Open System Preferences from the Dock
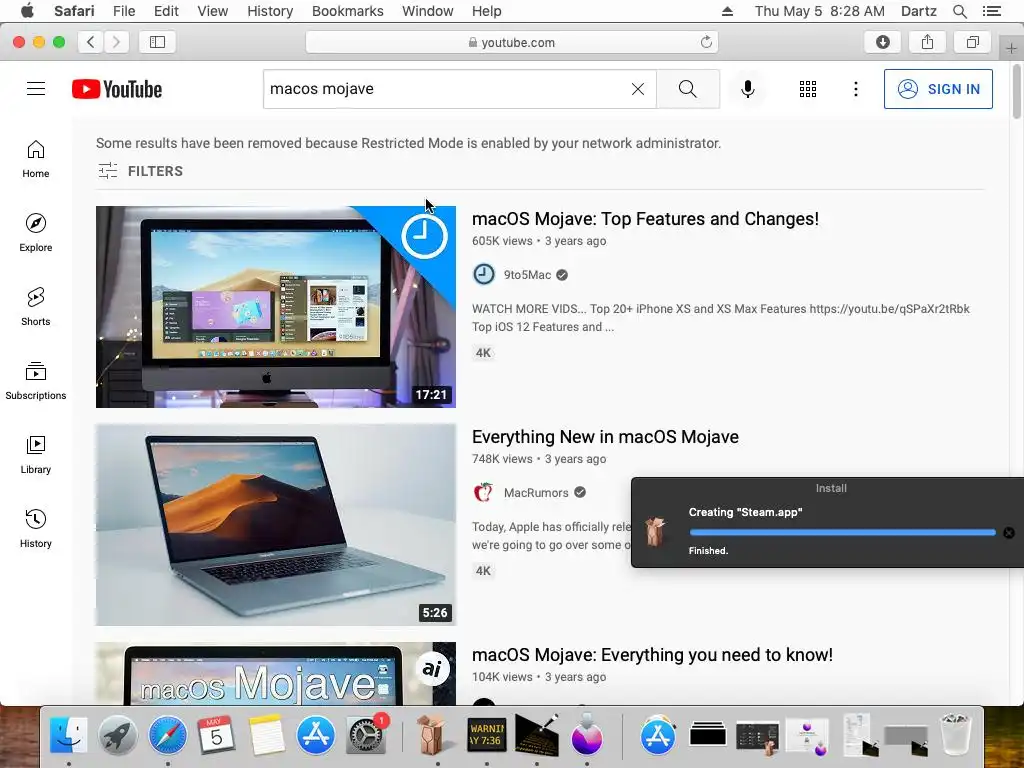This screenshot has height=768, width=1024. (x=366, y=735)
